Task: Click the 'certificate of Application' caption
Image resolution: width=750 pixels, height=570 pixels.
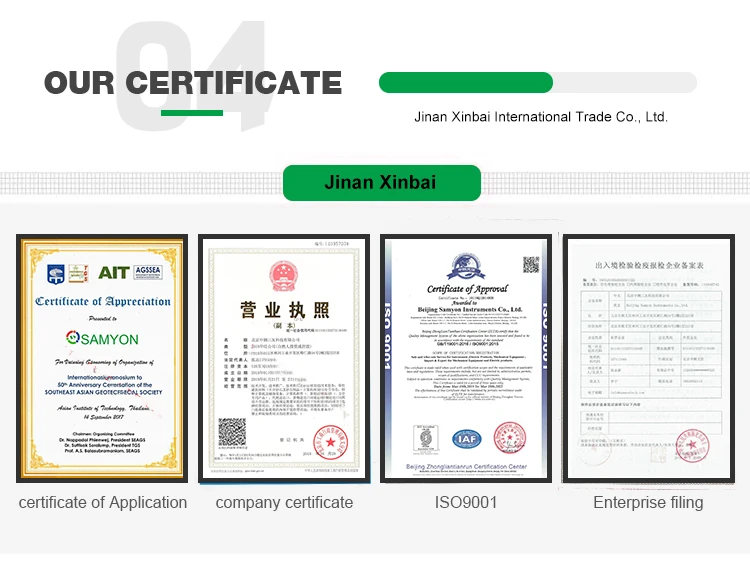Action: click(x=103, y=503)
